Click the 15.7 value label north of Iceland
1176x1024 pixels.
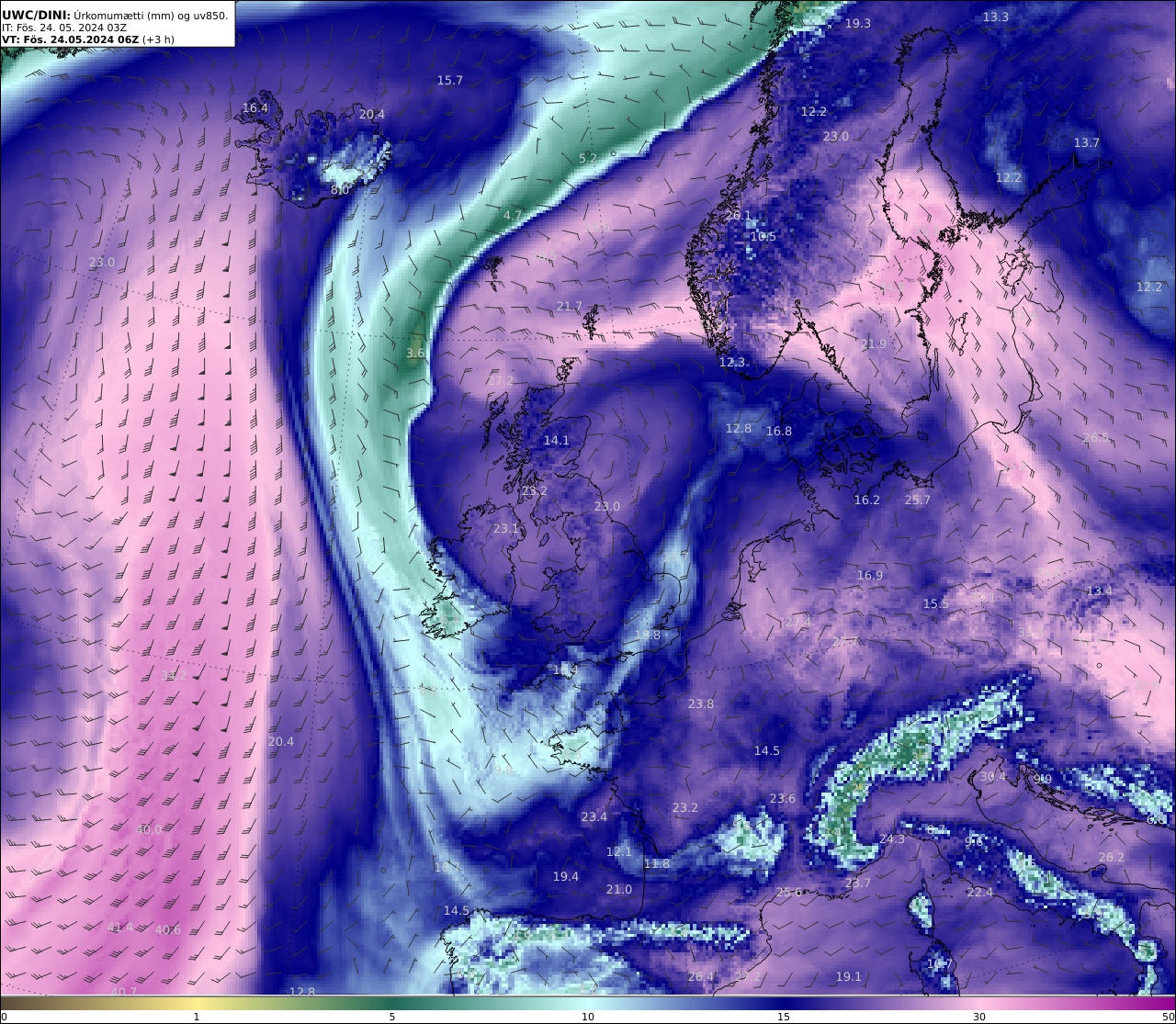450,80
